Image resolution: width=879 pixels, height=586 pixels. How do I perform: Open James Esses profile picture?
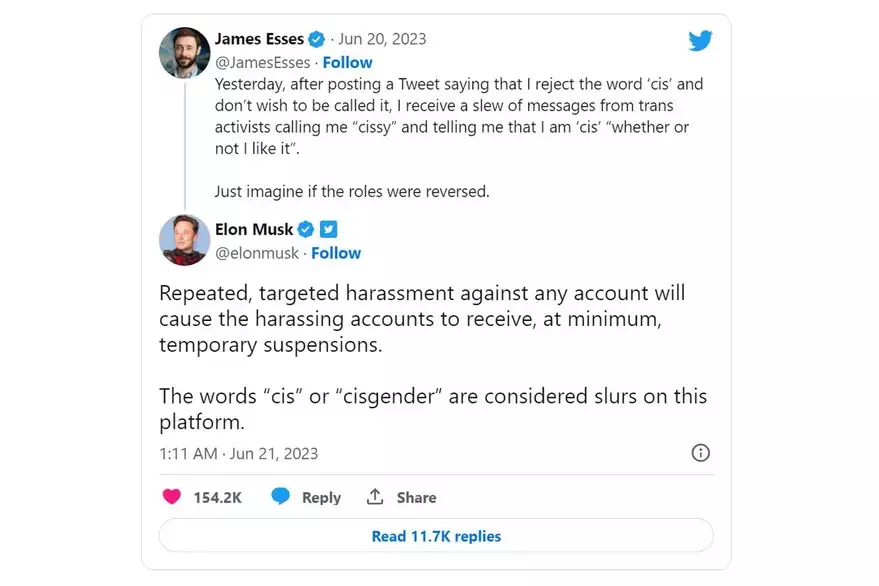[184, 52]
